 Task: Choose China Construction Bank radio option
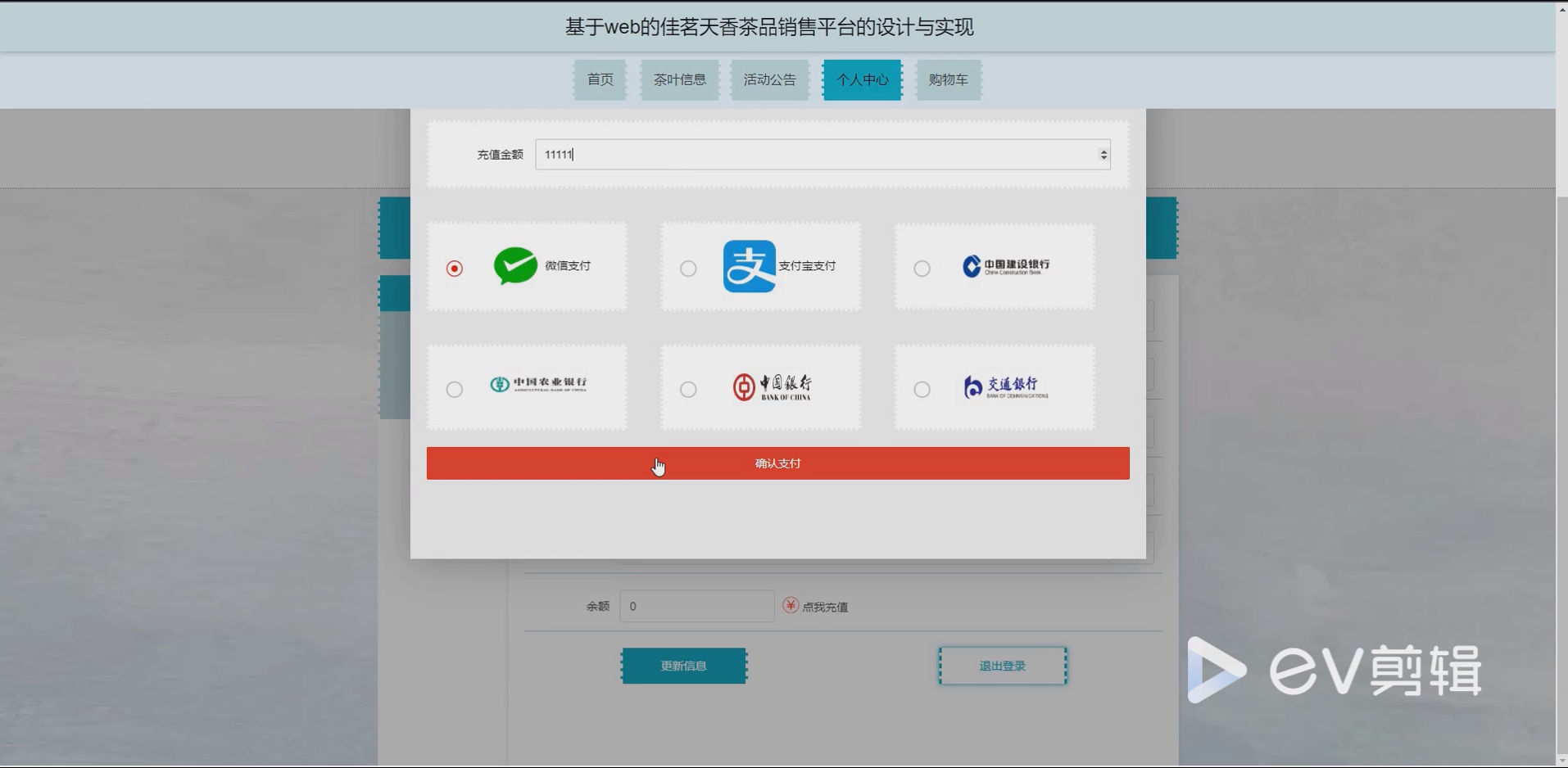922,269
